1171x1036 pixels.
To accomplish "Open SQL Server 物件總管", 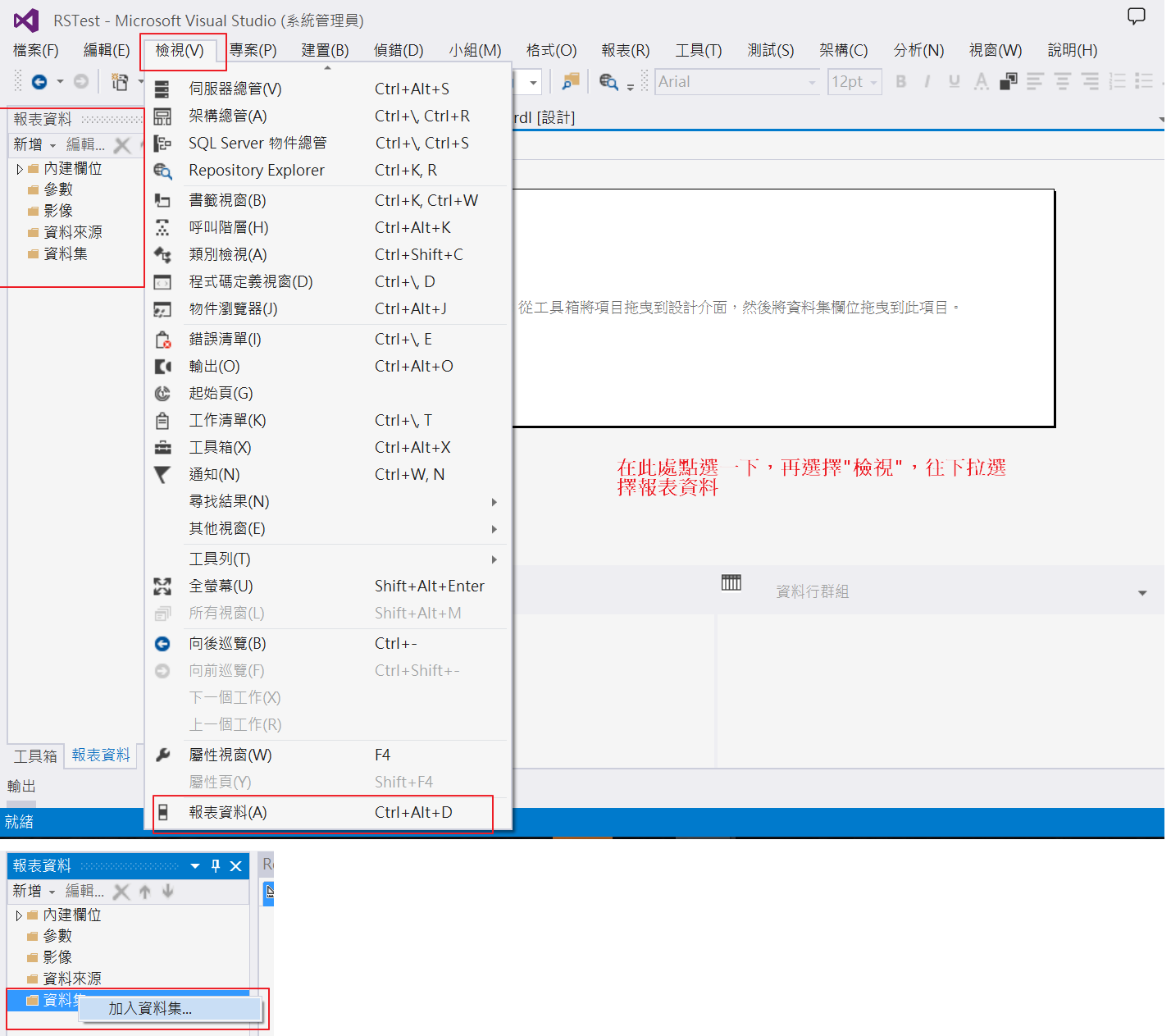I will coord(328,143).
